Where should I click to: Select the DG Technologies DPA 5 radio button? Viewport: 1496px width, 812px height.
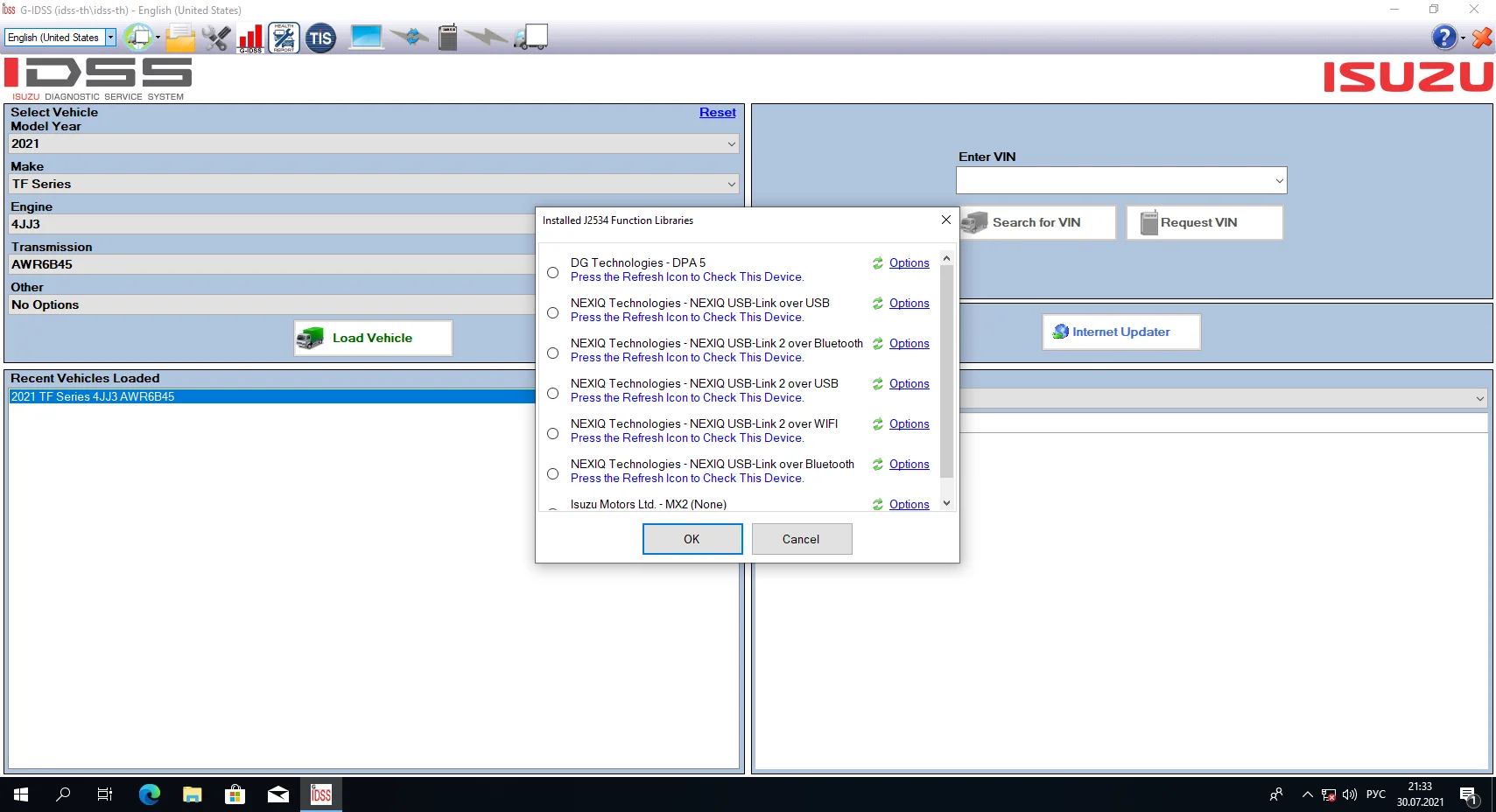(x=553, y=273)
